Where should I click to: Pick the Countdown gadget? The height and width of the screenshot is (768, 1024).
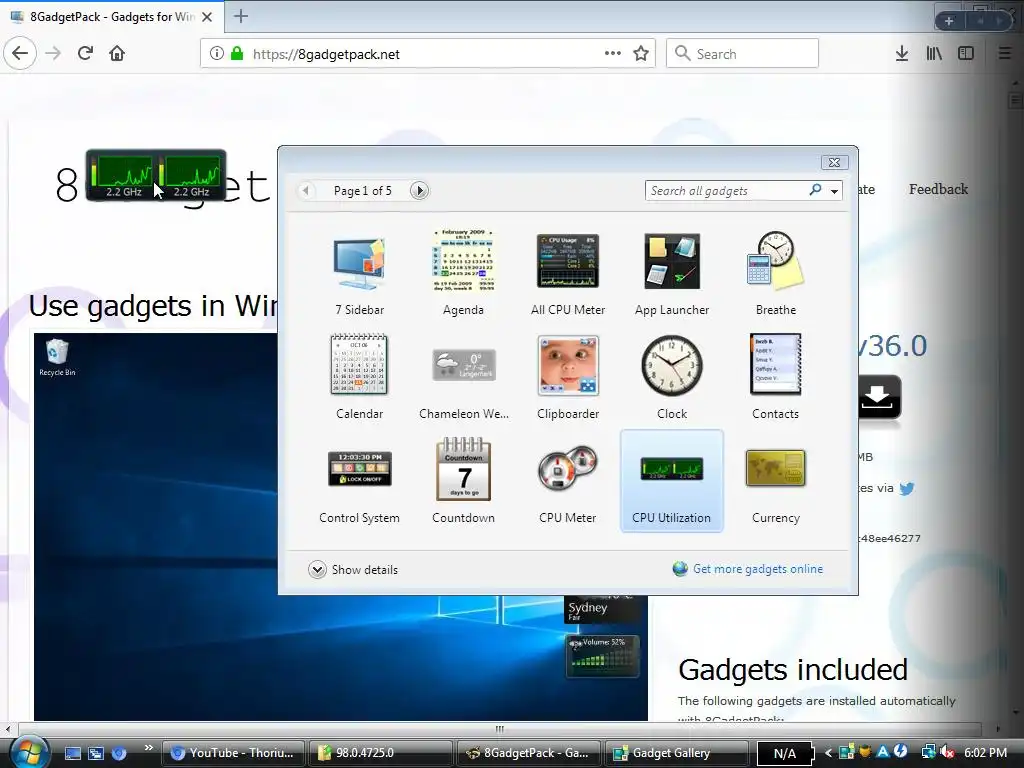pos(463,469)
